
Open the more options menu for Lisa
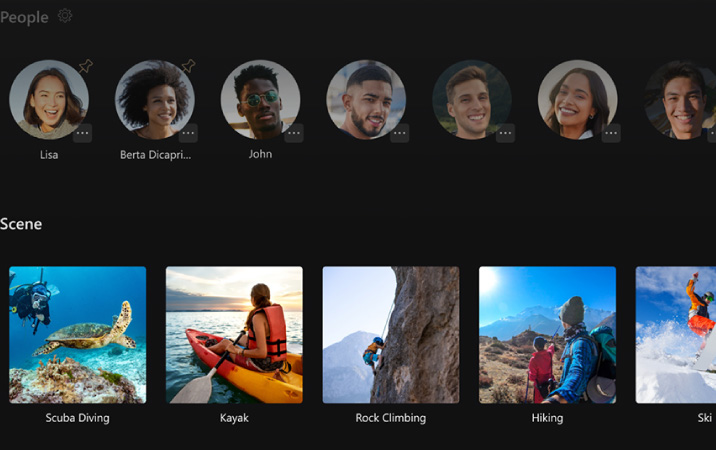83,133
